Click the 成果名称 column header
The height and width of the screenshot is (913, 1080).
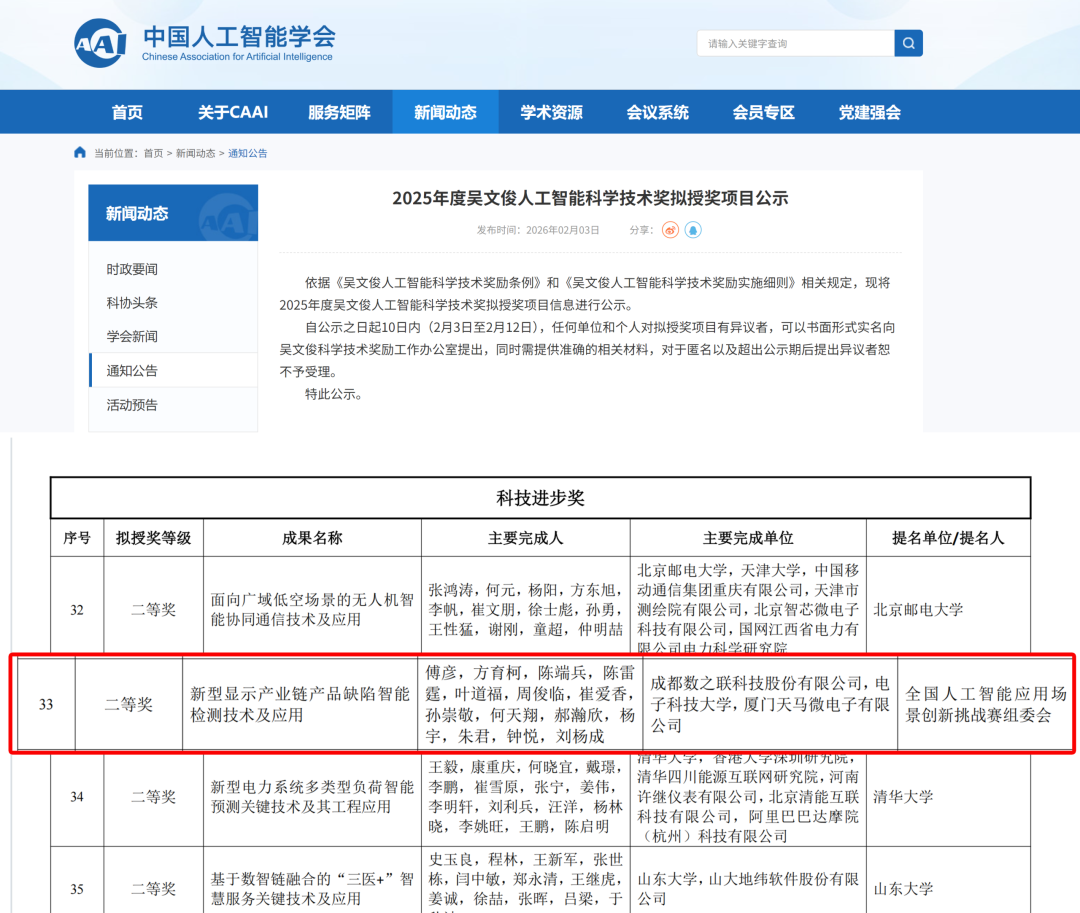[312, 538]
